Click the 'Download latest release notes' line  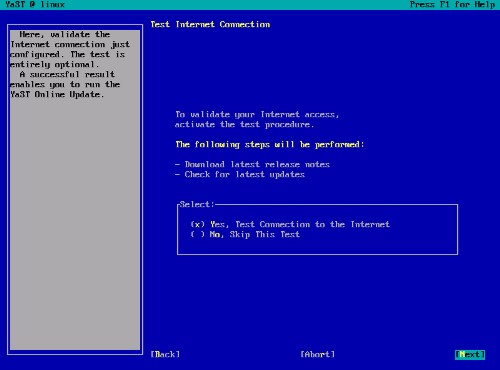click(253, 164)
